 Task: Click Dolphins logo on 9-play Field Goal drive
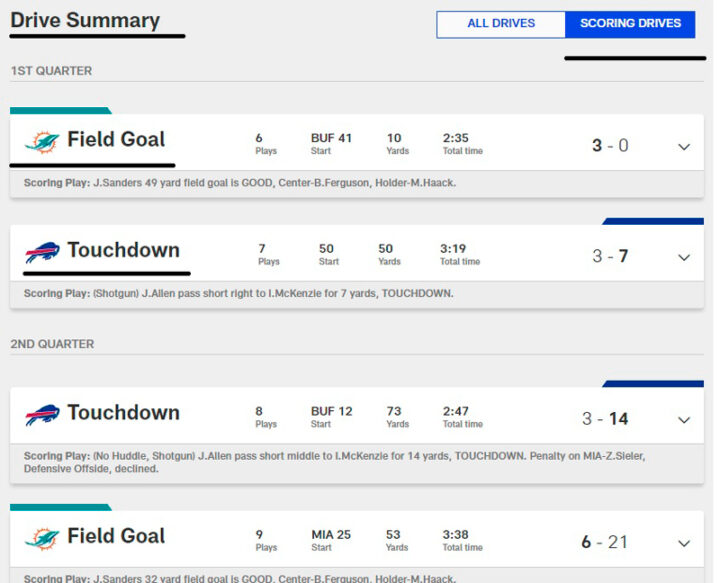(42, 538)
